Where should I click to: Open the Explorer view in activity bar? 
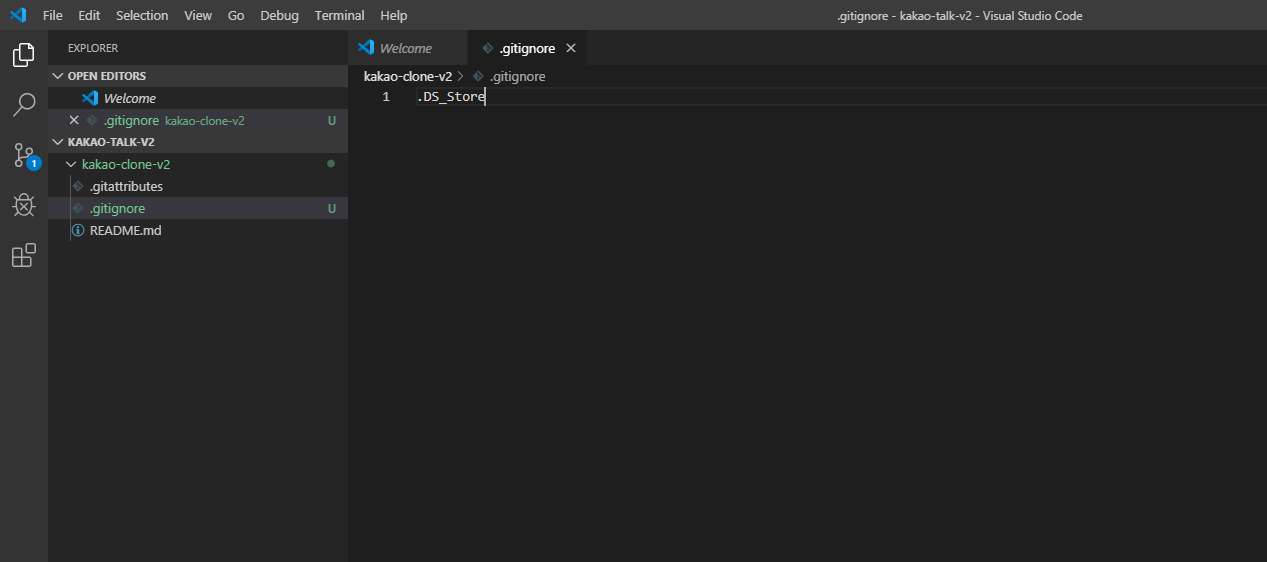(x=24, y=55)
